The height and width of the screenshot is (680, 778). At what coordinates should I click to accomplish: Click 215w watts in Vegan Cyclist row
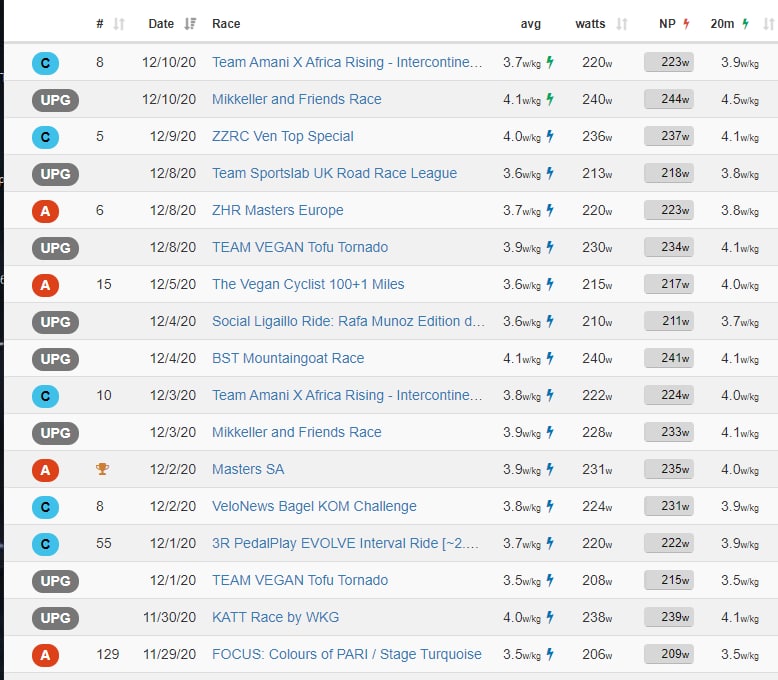point(597,284)
